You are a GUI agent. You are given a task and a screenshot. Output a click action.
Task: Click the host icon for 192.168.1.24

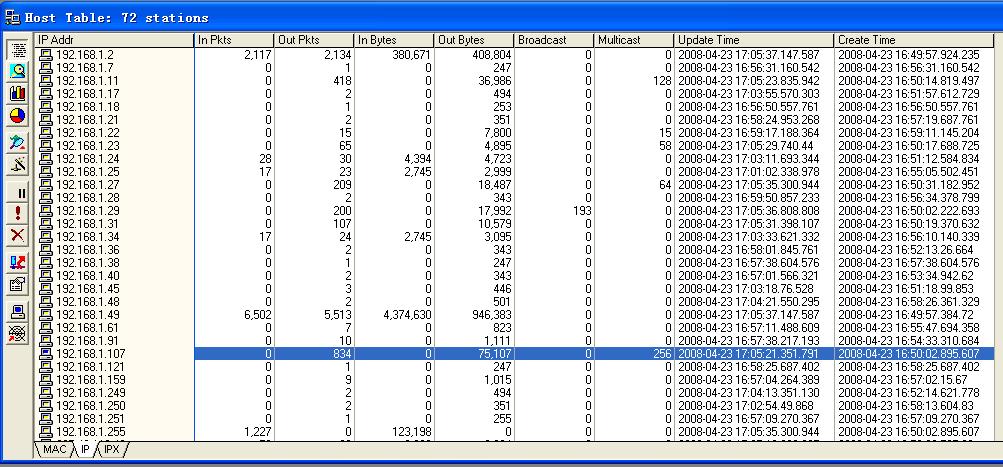45,159
